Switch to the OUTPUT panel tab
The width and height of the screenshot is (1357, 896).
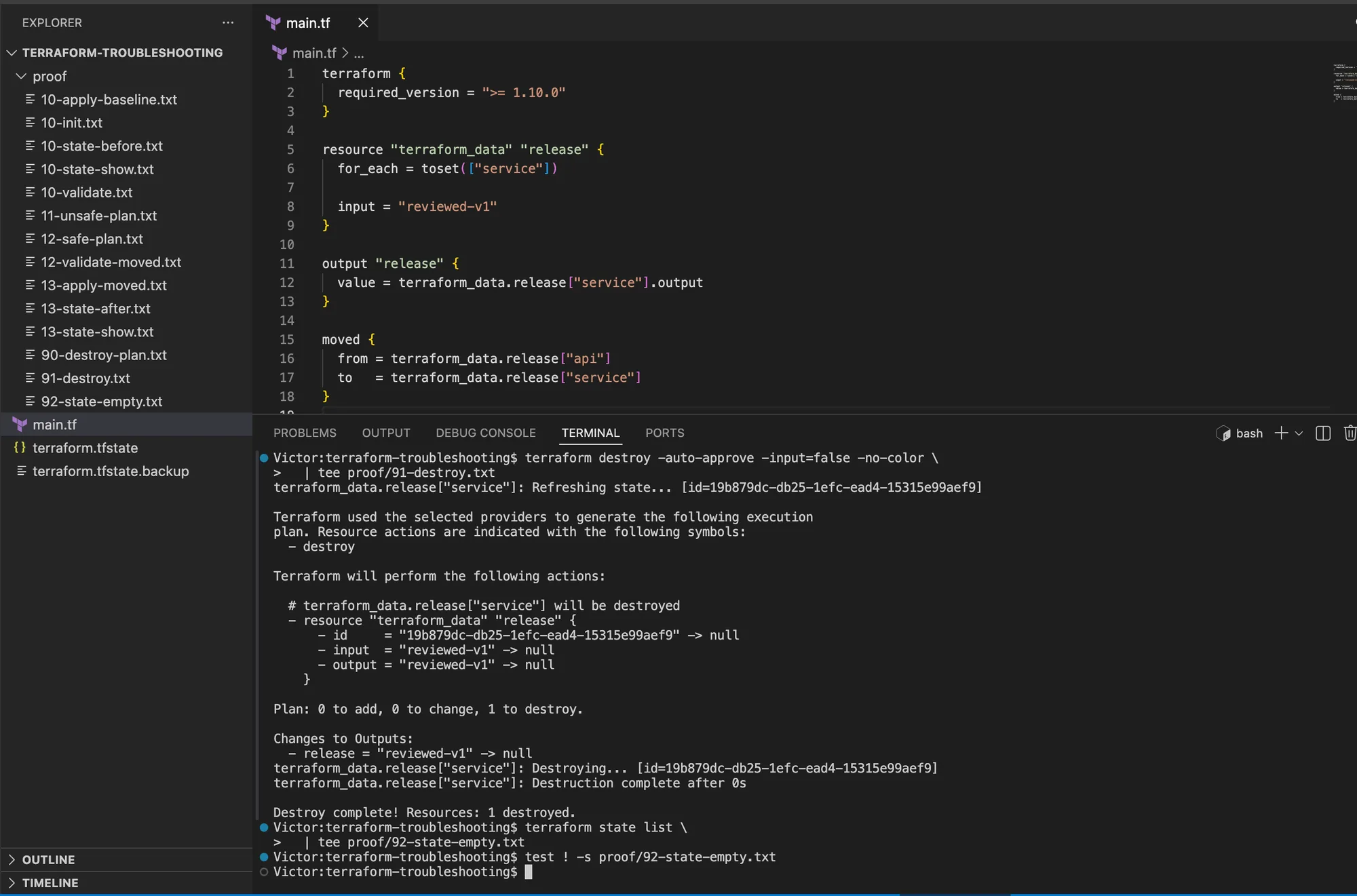coord(386,433)
